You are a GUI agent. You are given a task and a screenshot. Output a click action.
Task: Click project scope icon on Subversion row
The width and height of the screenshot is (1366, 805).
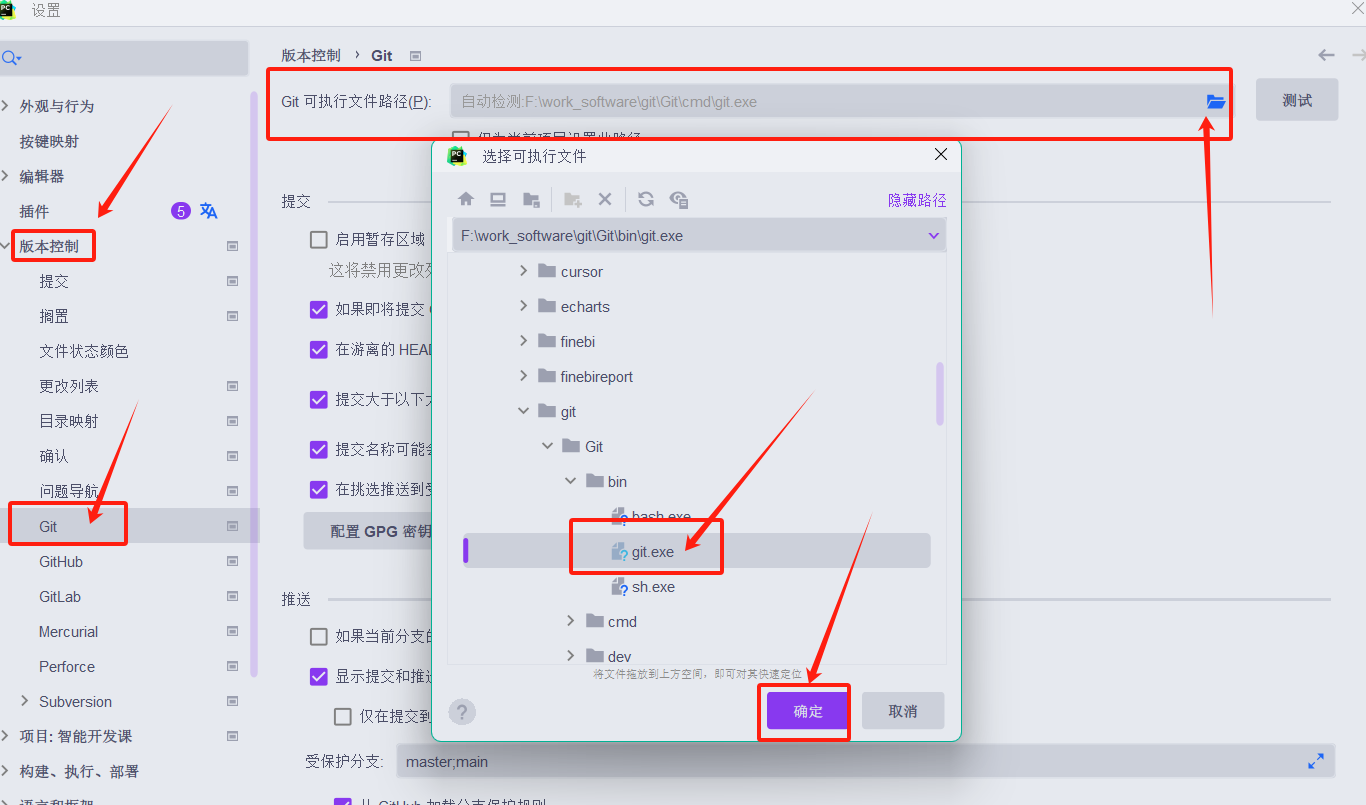233,701
